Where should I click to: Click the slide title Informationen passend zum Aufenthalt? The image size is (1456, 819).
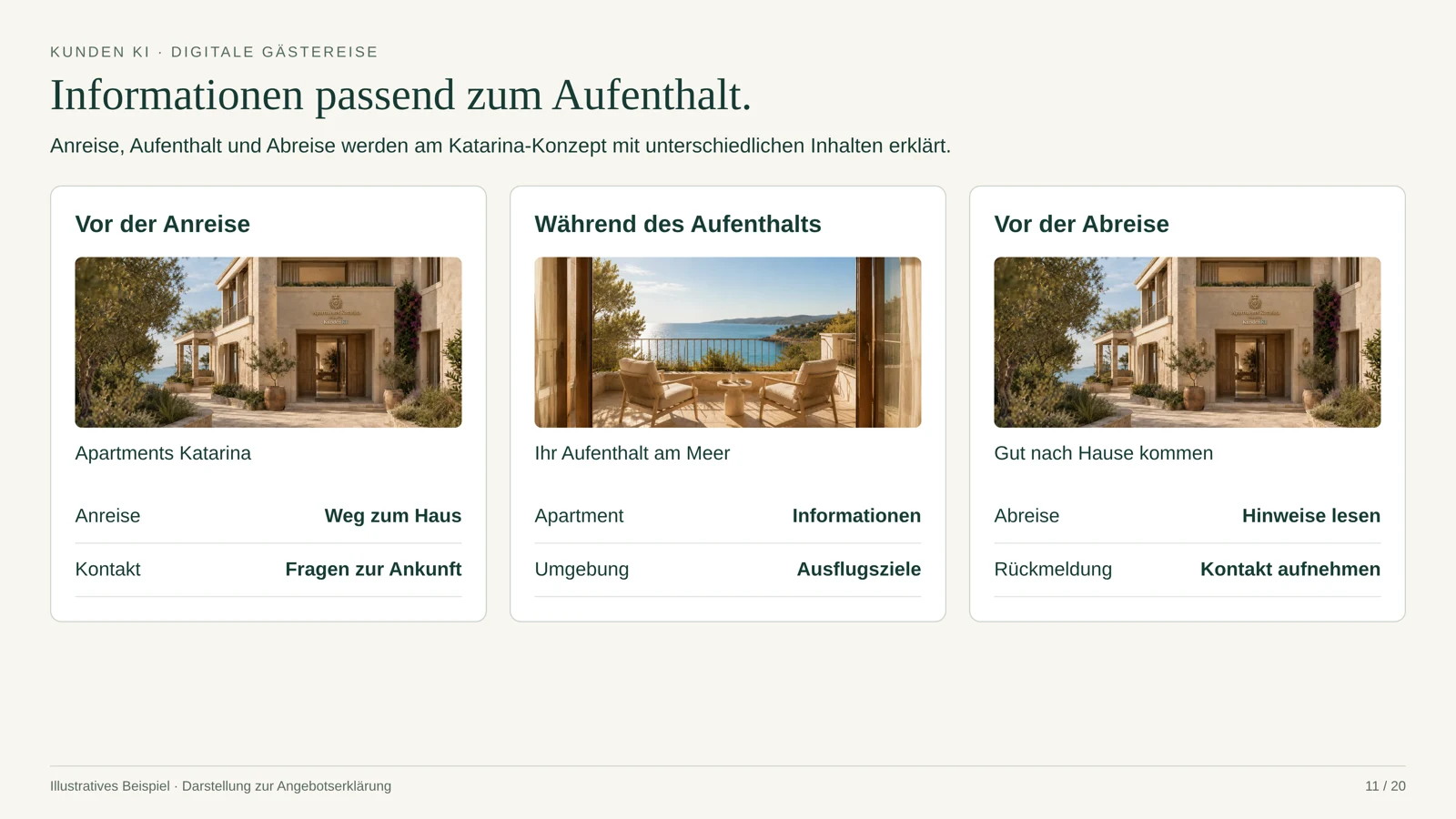(400, 96)
